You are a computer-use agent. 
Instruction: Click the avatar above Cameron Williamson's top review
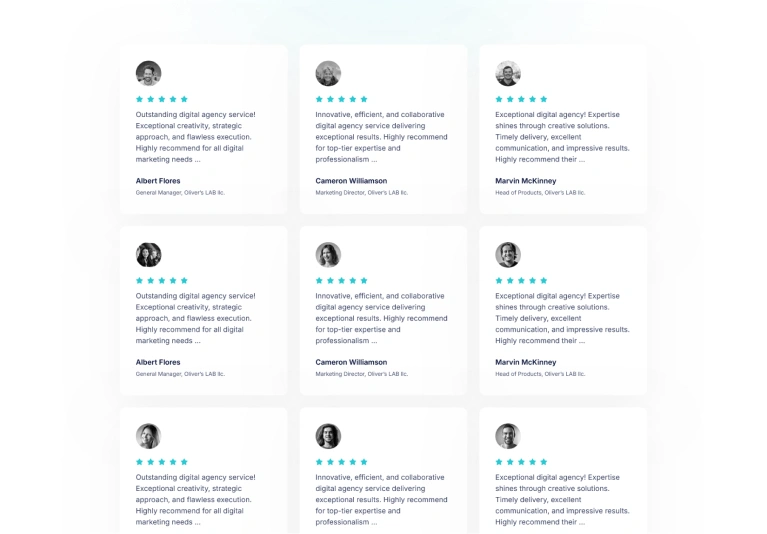click(328, 73)
